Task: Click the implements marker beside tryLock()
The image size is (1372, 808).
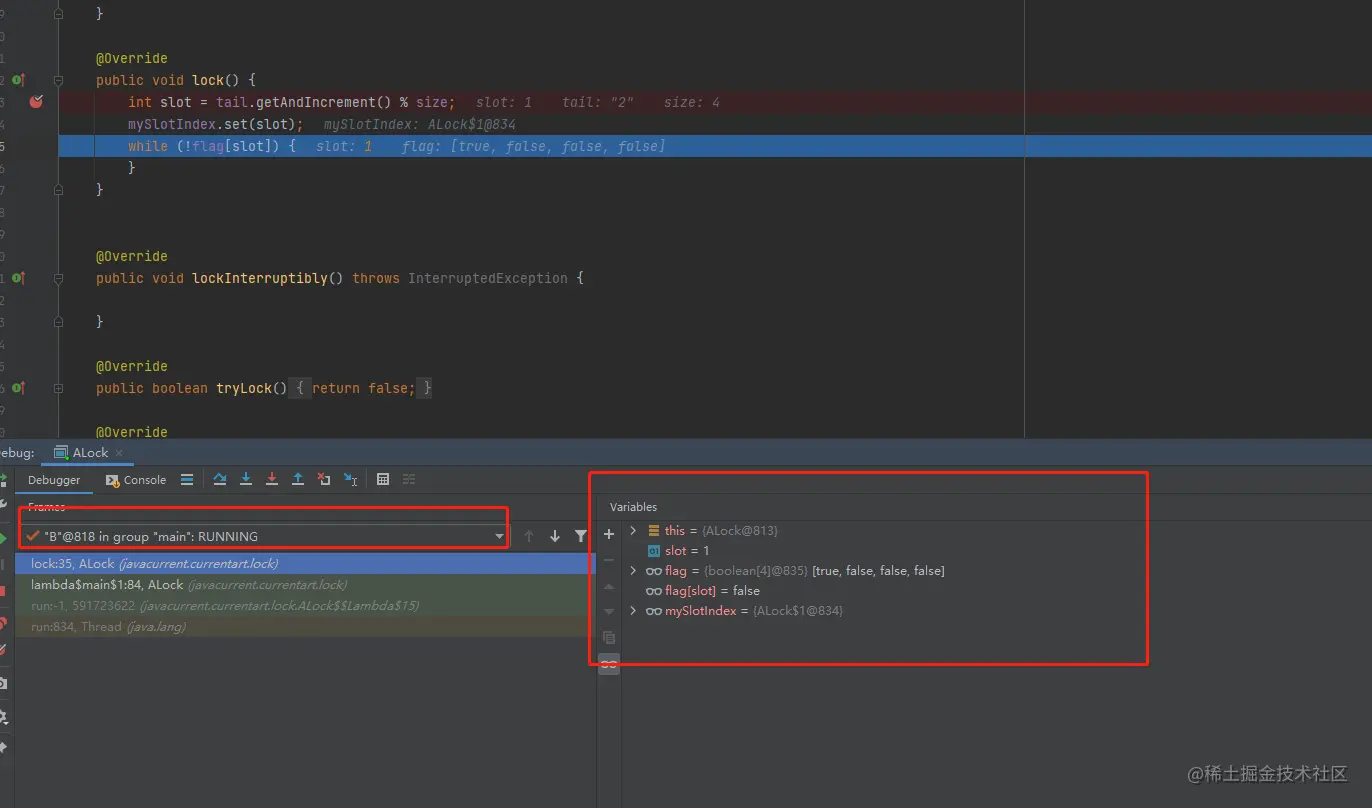Action: [x=19, y=388]
